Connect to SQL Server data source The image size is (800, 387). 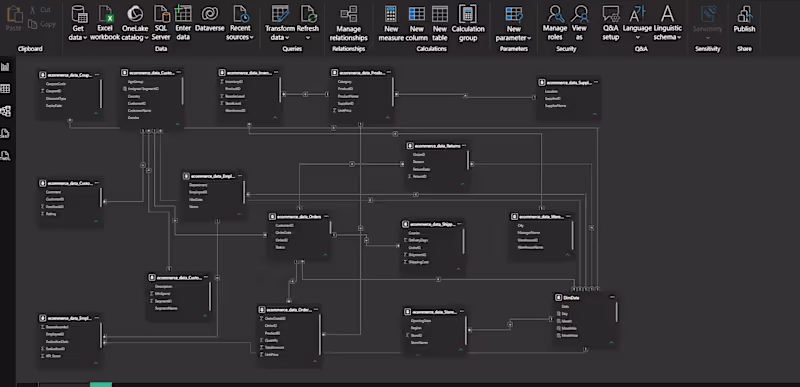pyautogui.click(x=161, y=23)
